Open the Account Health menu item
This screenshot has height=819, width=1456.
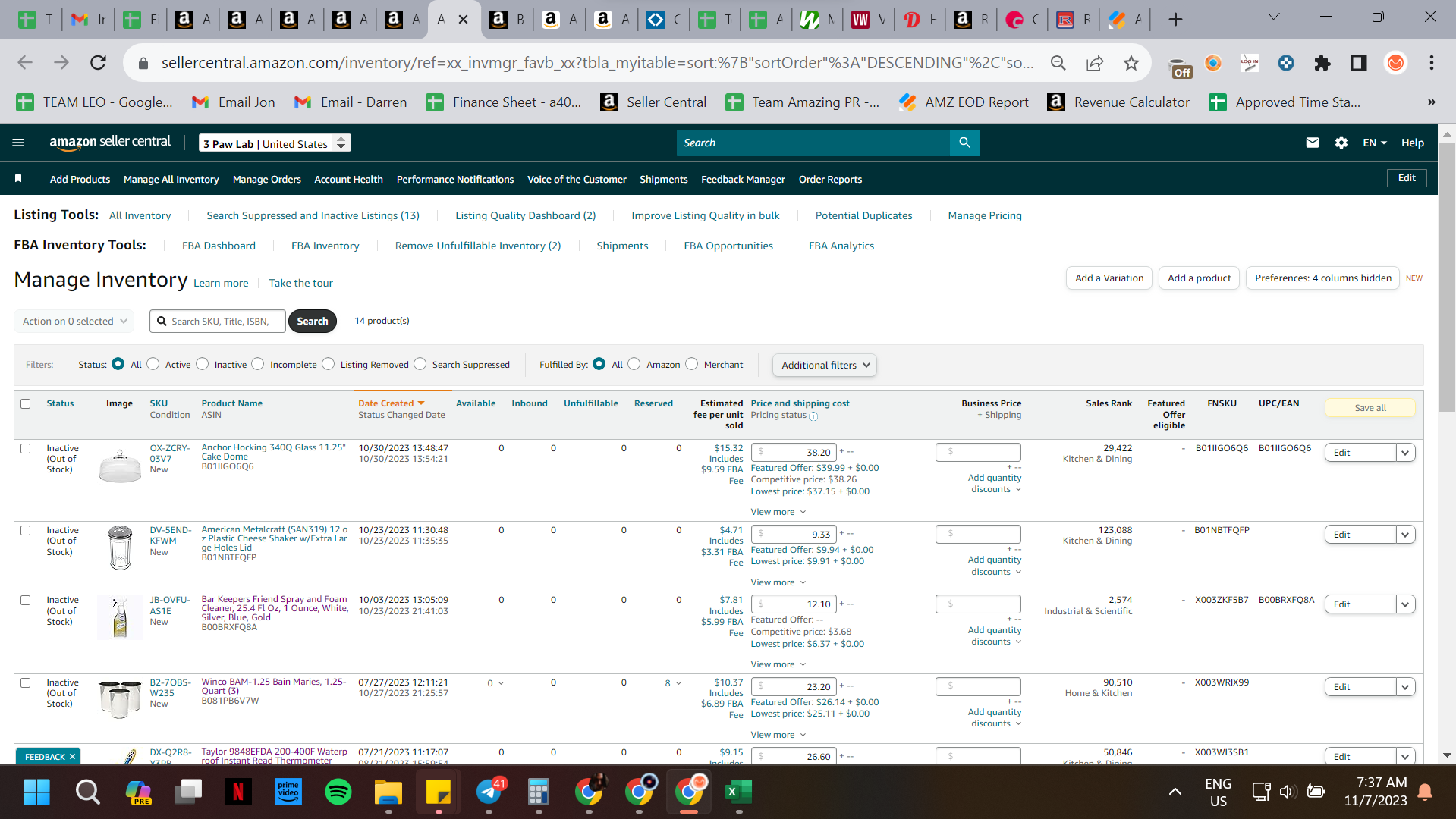(x=348, y=179)
